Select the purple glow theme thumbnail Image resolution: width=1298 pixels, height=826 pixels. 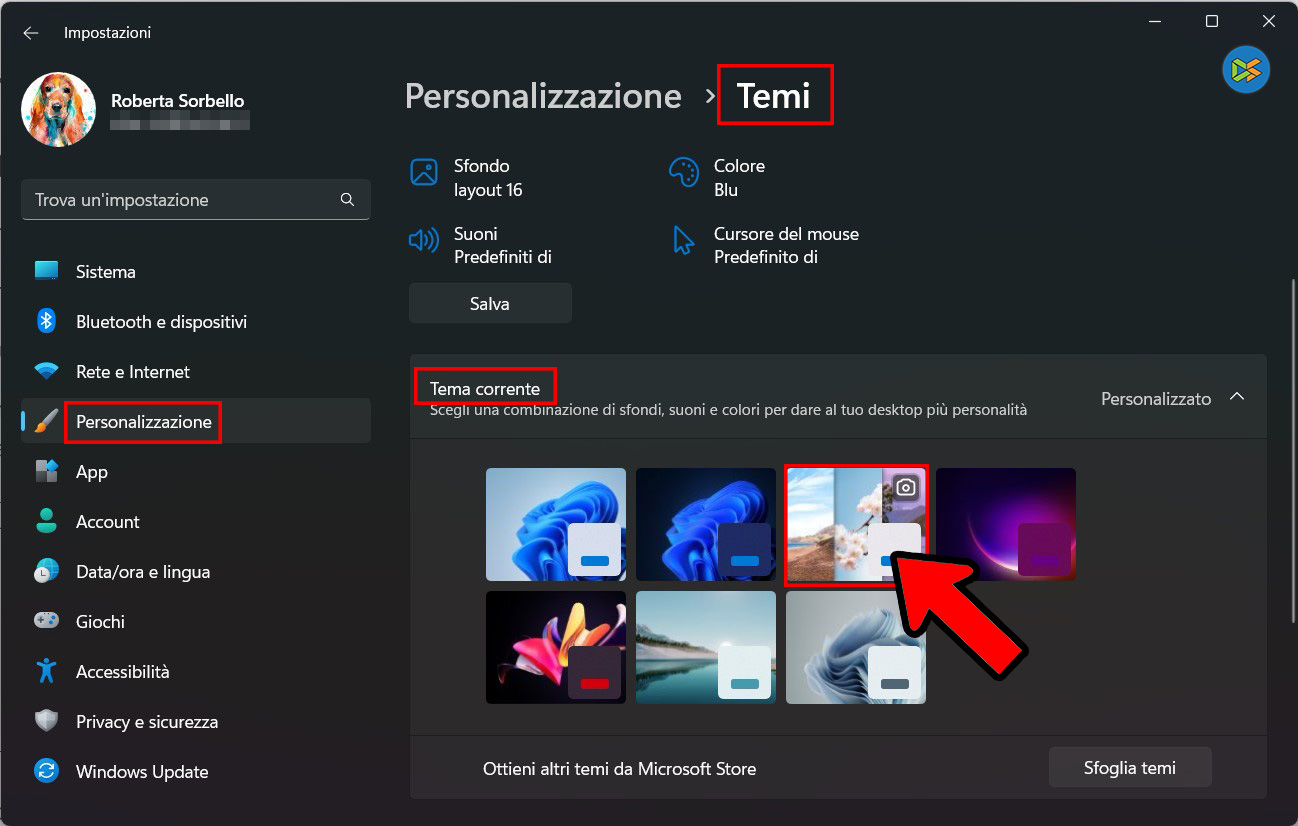click(x=1005, y=524)
